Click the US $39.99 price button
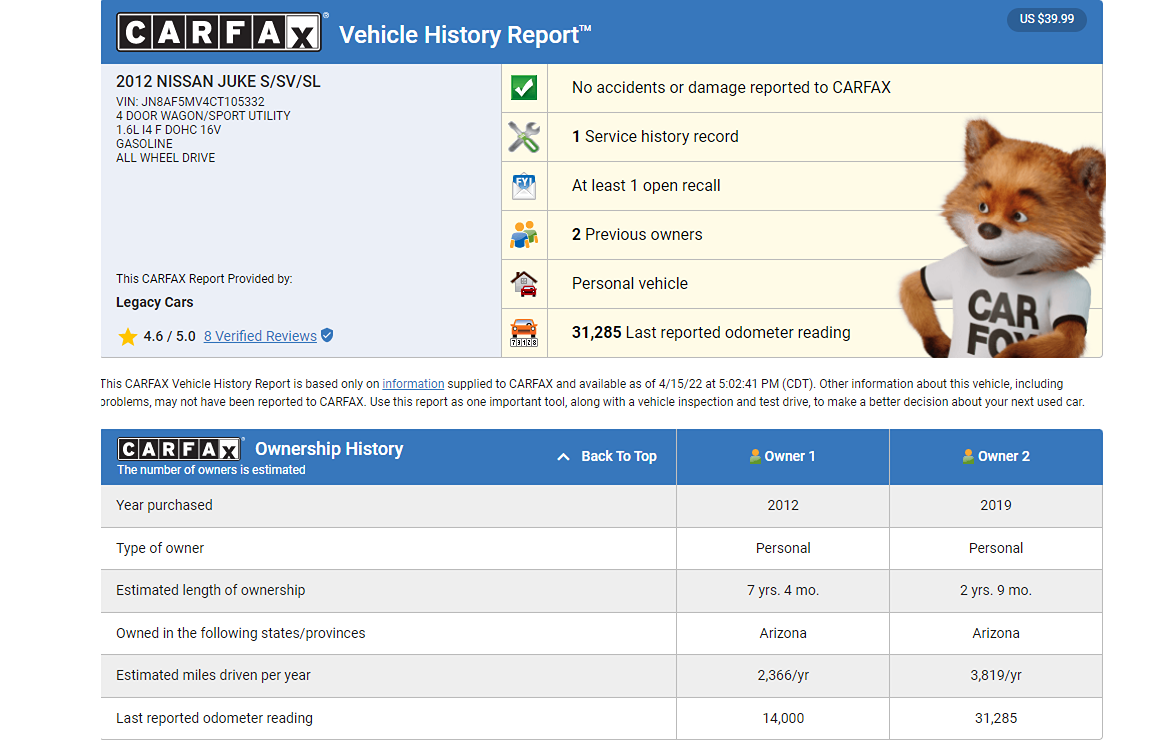Screen dimensions: 1152x741 coord(1046,19)
